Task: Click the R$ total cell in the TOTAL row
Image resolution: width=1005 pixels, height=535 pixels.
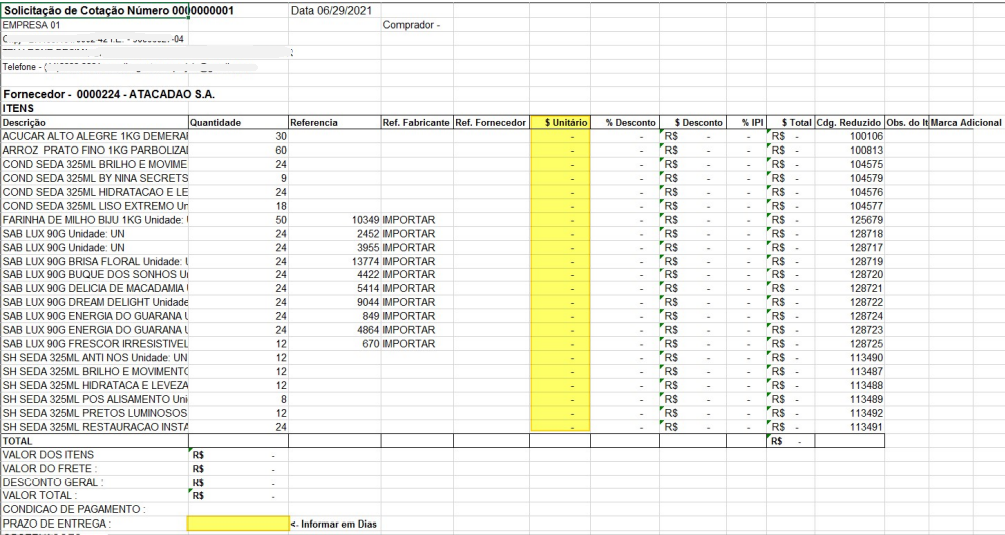Action: [x=791, y=441]
